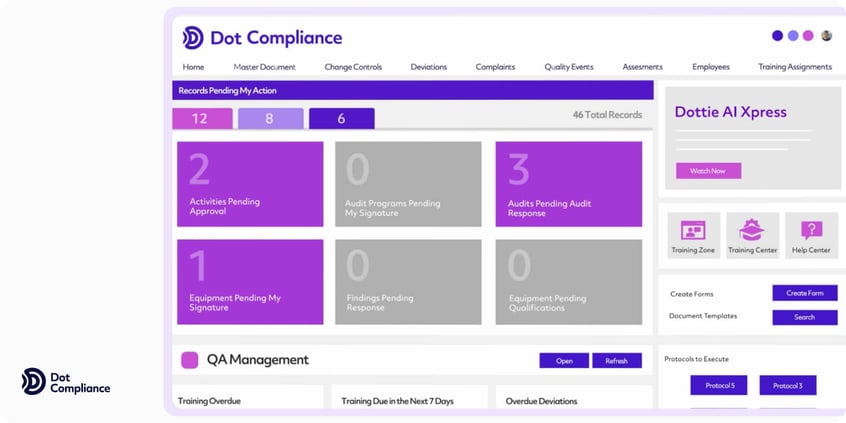This screenshot has height=423, width=846.
Task: Click the Create Form button
Action: (x=804, y=293)
